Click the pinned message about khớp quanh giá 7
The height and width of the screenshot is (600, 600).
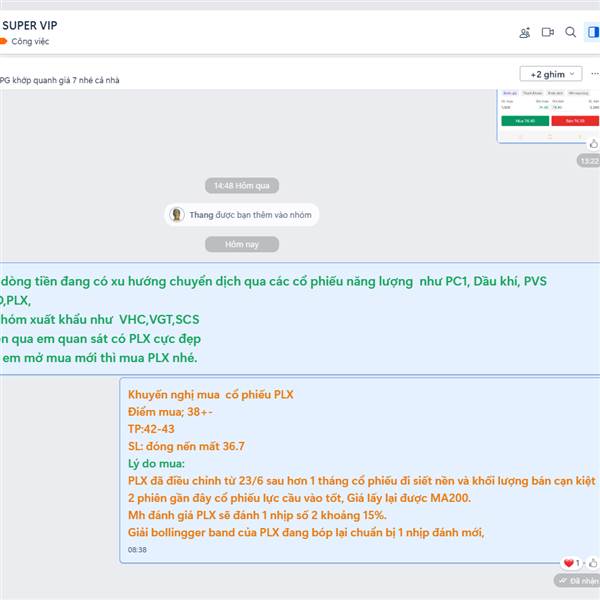click(x=60, y=80)
